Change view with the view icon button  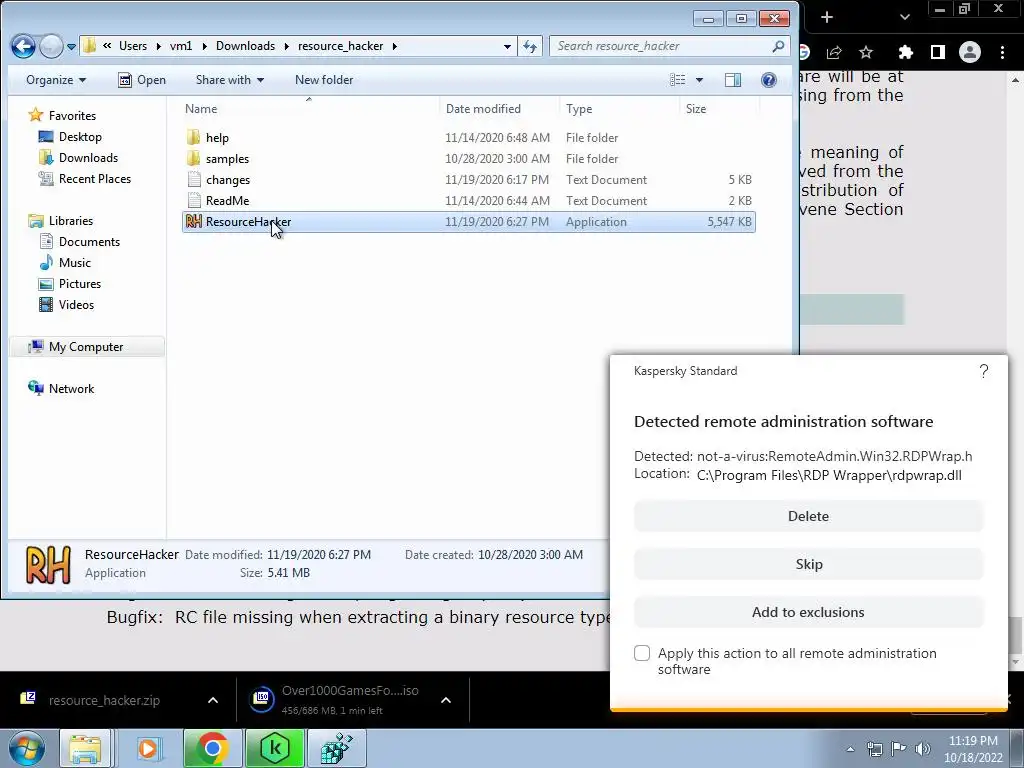[678, 80]
